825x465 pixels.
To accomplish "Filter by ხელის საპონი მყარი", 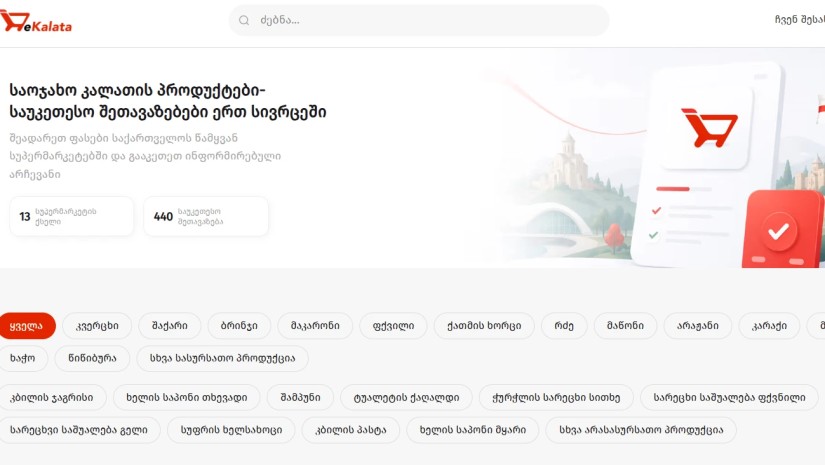I will 473,430.
